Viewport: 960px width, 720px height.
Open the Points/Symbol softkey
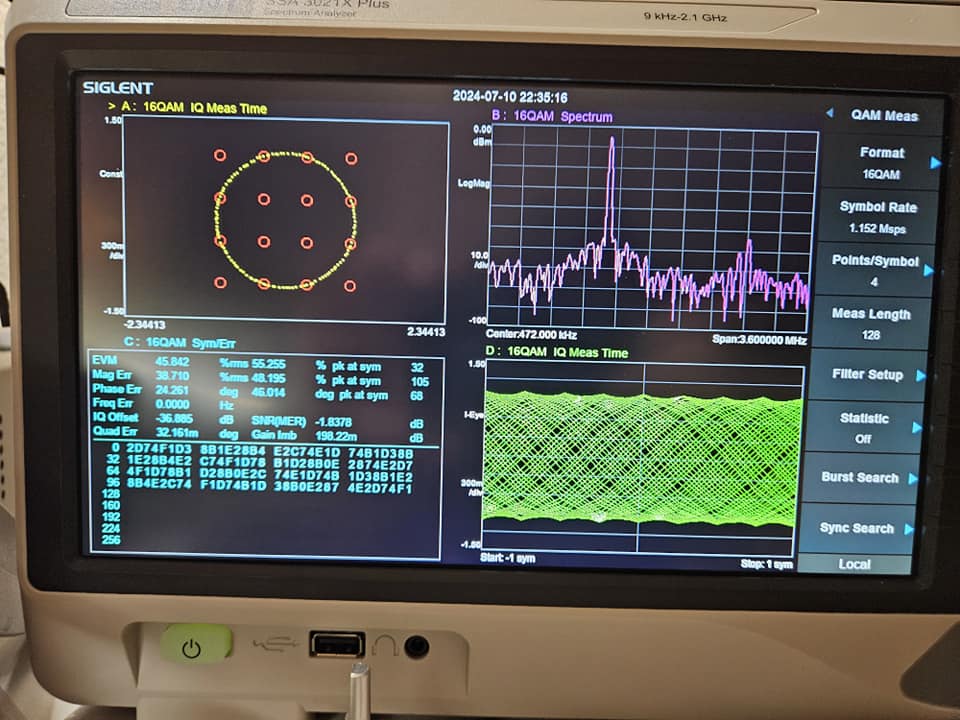pyautogui.click(x=874, y=271)
